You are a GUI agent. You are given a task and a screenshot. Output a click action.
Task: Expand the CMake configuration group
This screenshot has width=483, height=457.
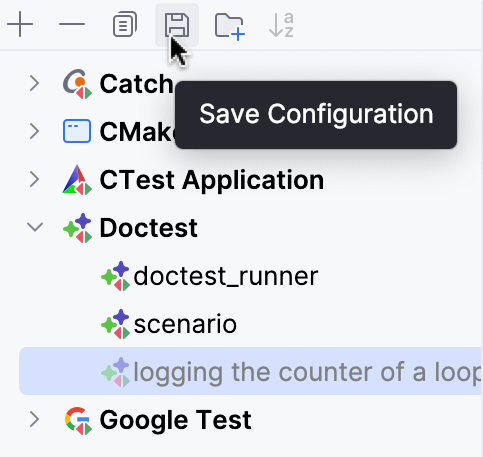[x=35, y=131]
